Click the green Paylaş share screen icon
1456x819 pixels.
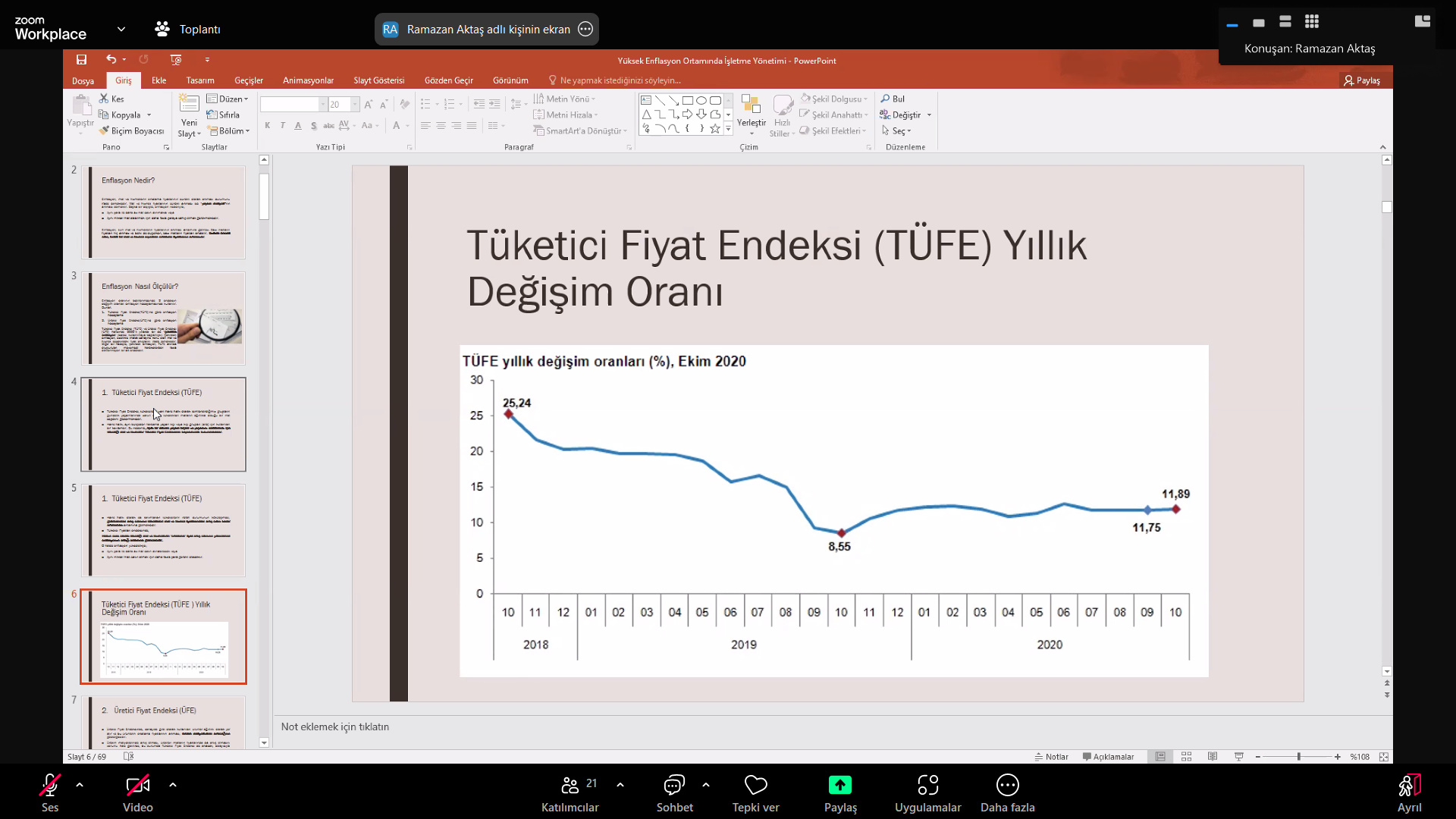tap(840, 786)
